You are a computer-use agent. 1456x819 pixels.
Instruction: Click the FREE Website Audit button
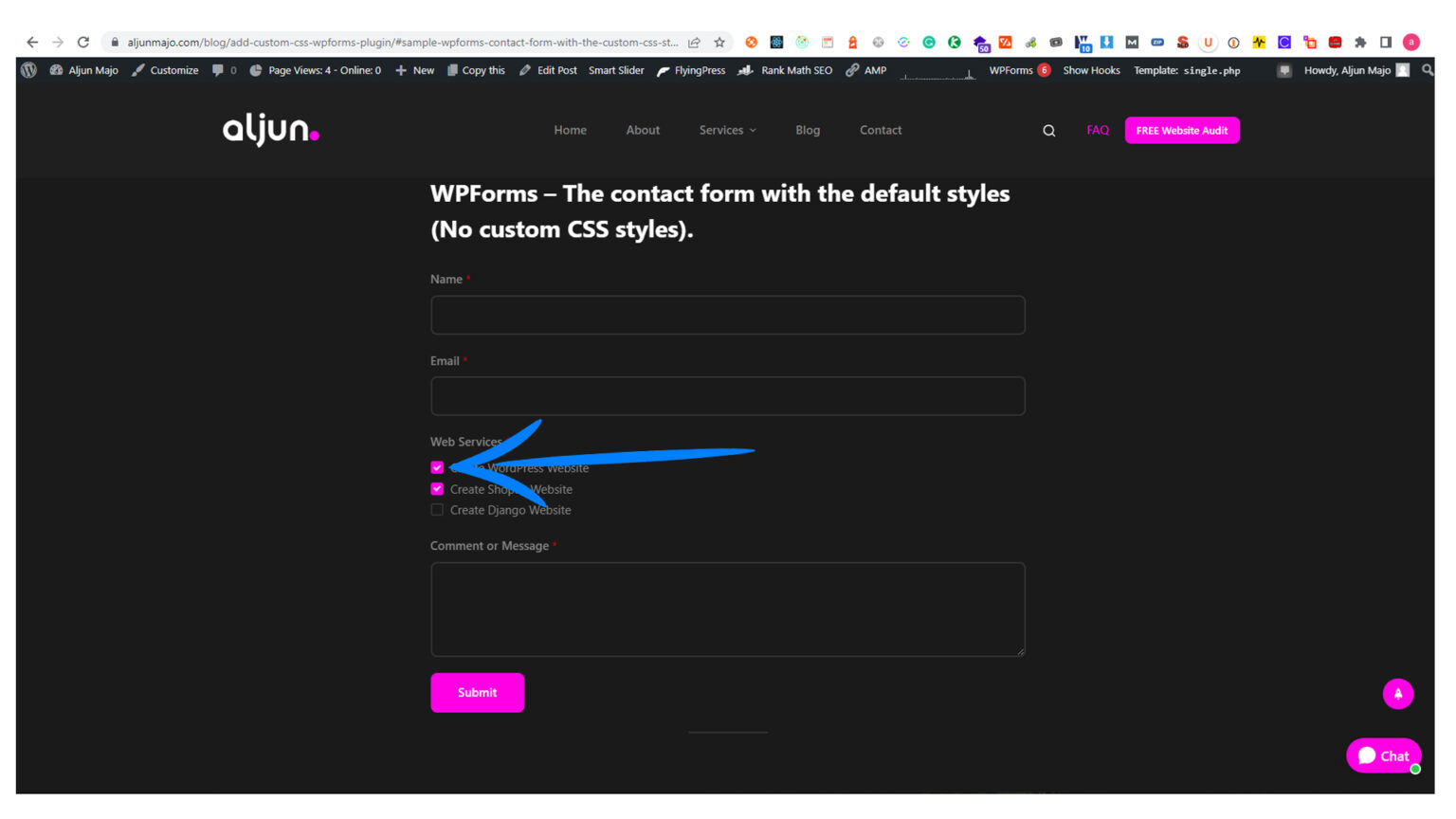pos(1181,130)
